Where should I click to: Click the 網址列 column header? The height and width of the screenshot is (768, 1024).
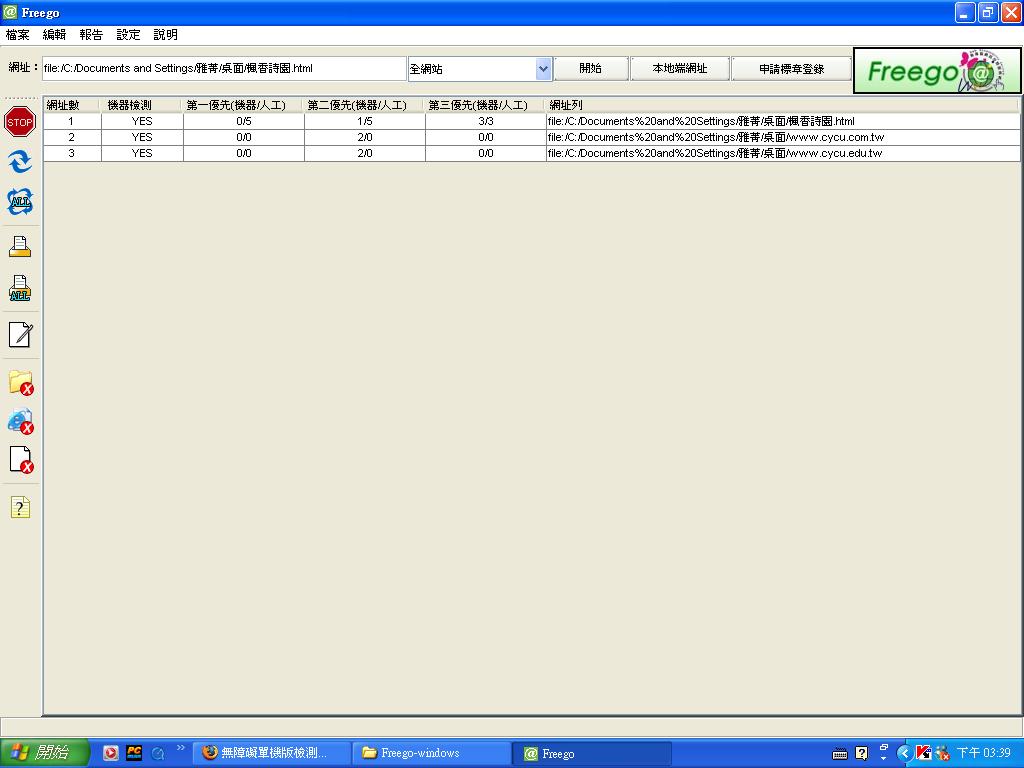[x=782, y=104]
